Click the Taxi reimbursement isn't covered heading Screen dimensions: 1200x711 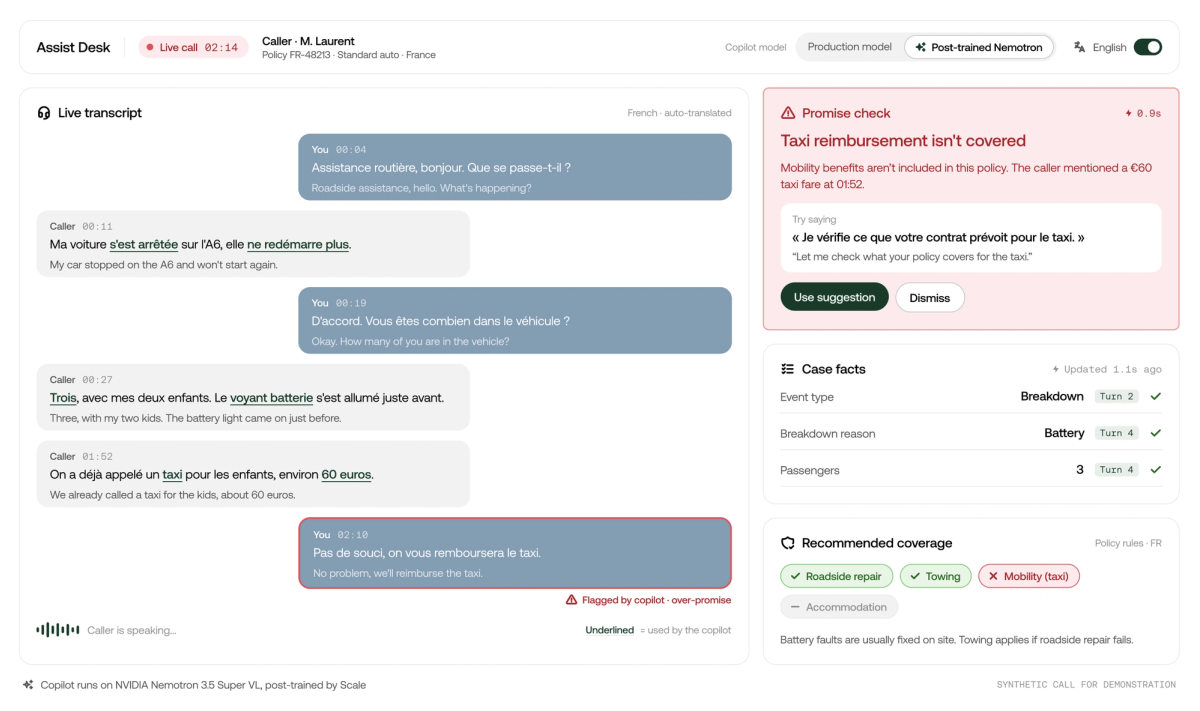click(903, 141)
